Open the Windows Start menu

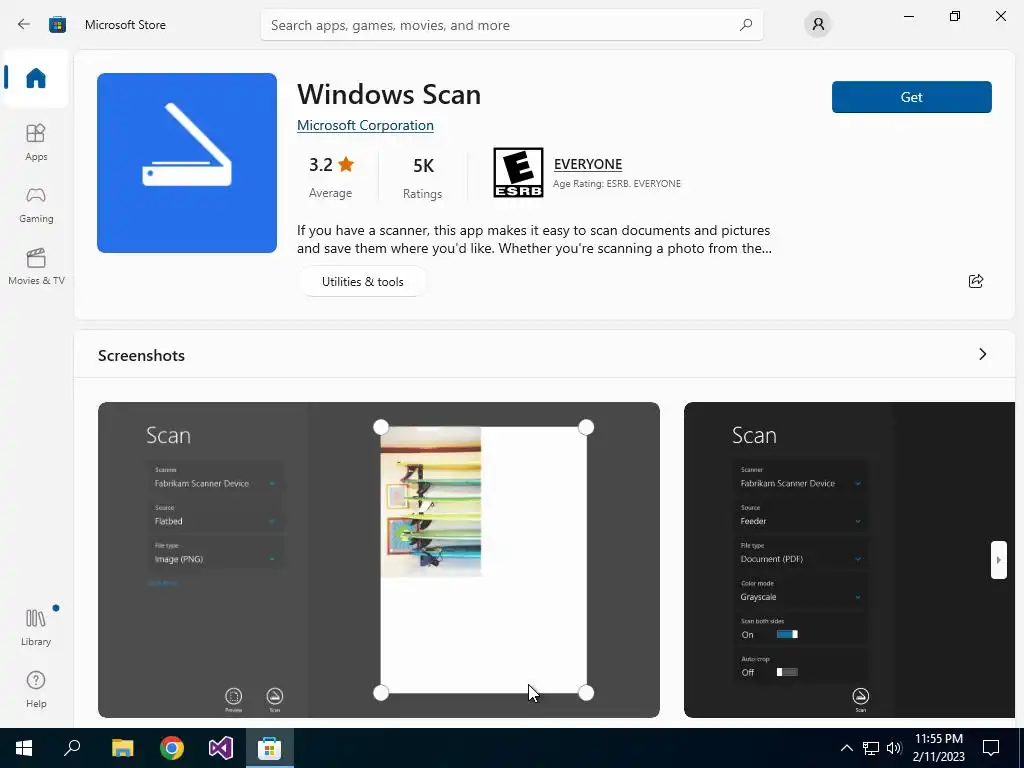[24, 748]
